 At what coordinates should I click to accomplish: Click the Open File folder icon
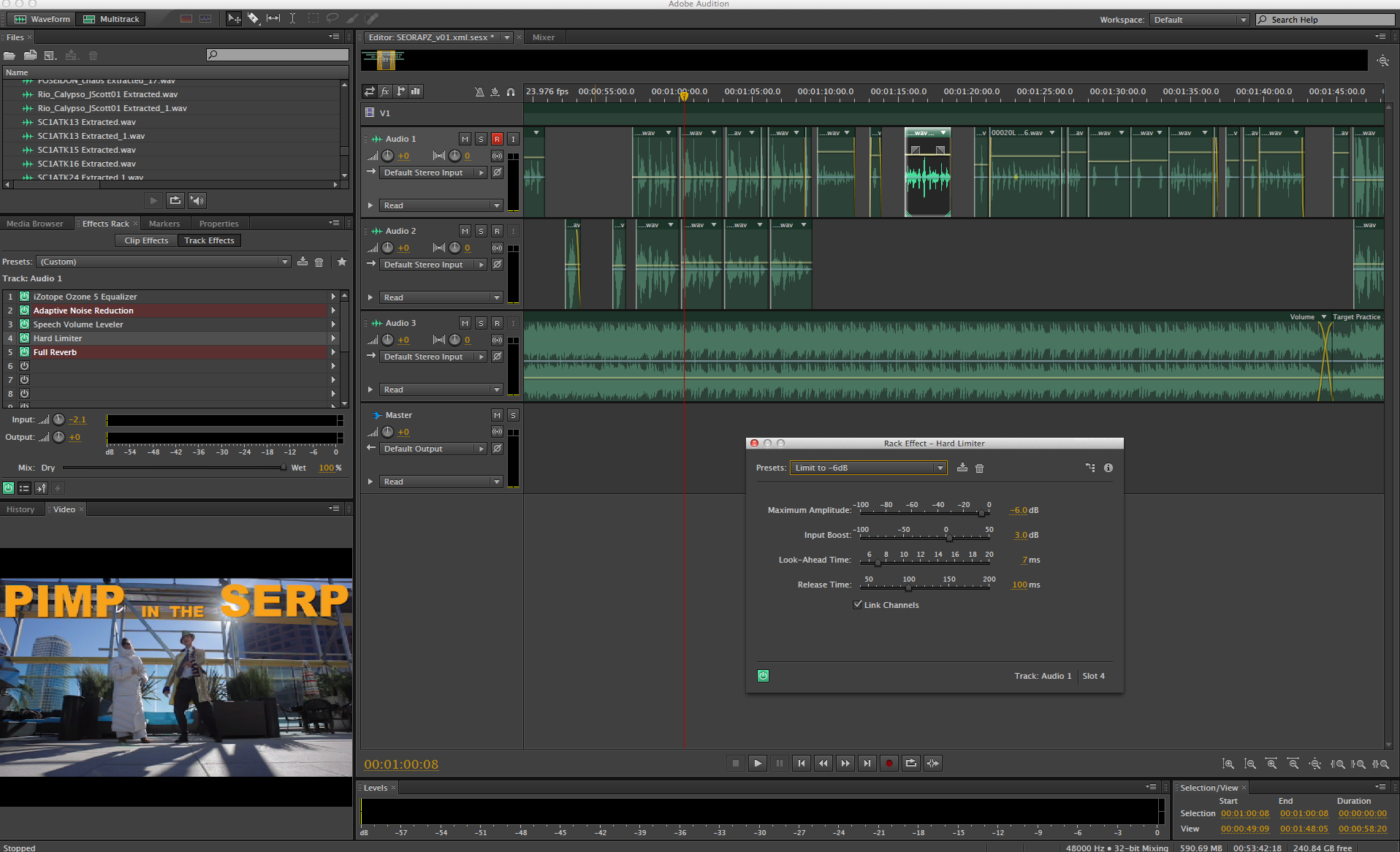click(x=9, y=56)
